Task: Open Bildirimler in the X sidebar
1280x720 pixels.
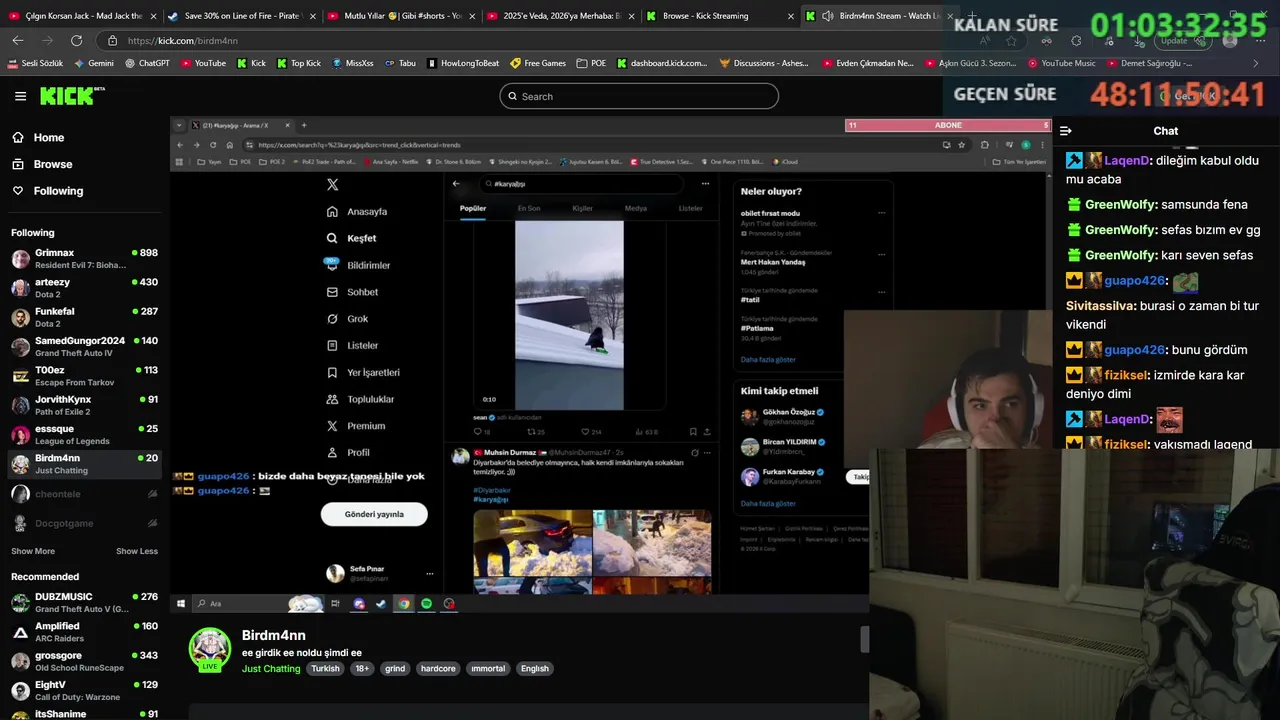Action: click(357, 265)
